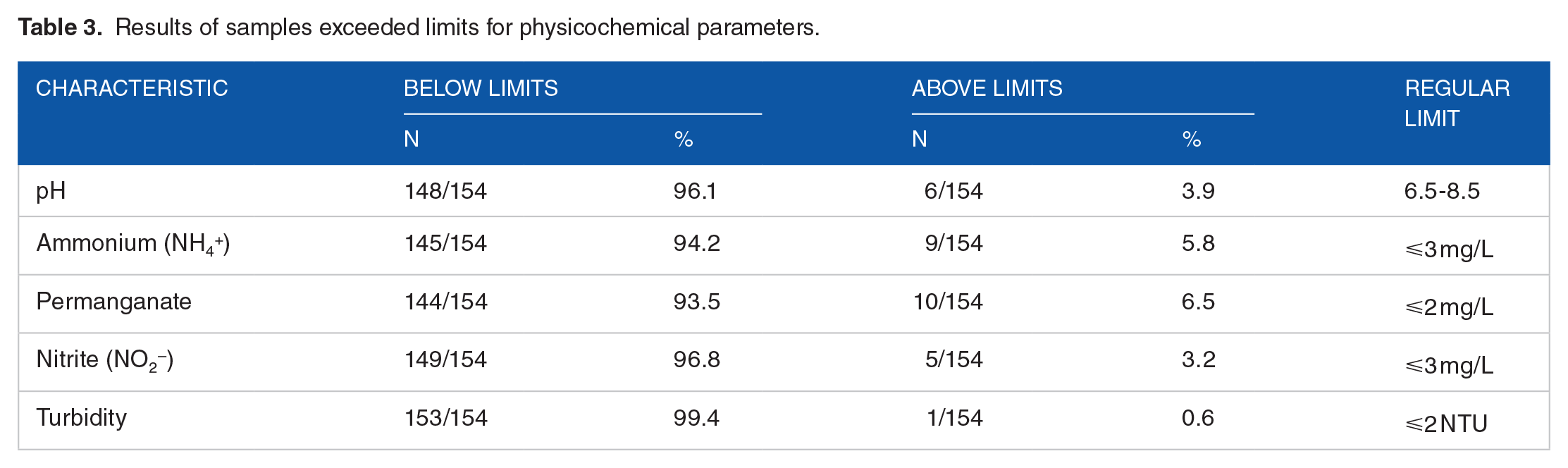The width and height of the screenshot is (1568, 468).
Task: Click the ABOVE LIMITS column header
Action: pyautogui.click(x=987, y=88)
